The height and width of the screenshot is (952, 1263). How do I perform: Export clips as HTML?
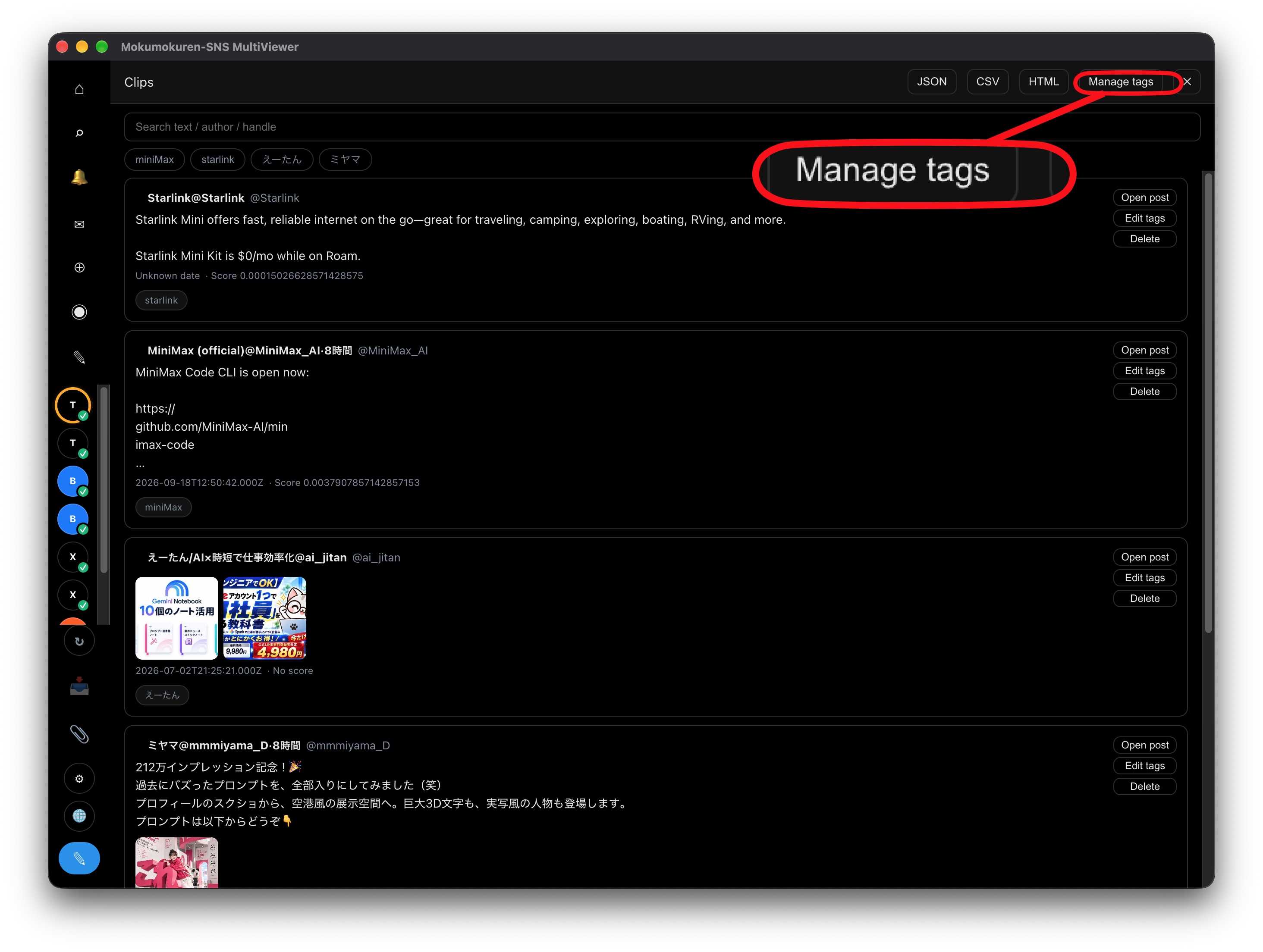tap(1044, 81)
